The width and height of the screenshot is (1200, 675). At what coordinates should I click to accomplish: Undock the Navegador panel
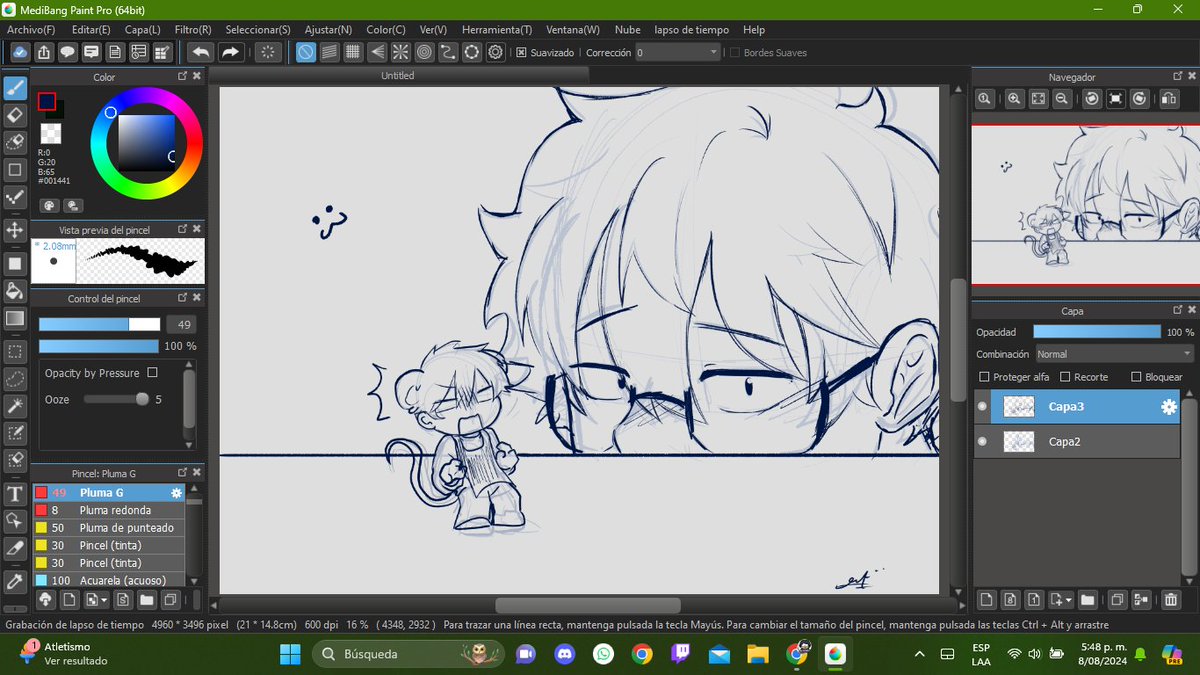pos(1180,76)
